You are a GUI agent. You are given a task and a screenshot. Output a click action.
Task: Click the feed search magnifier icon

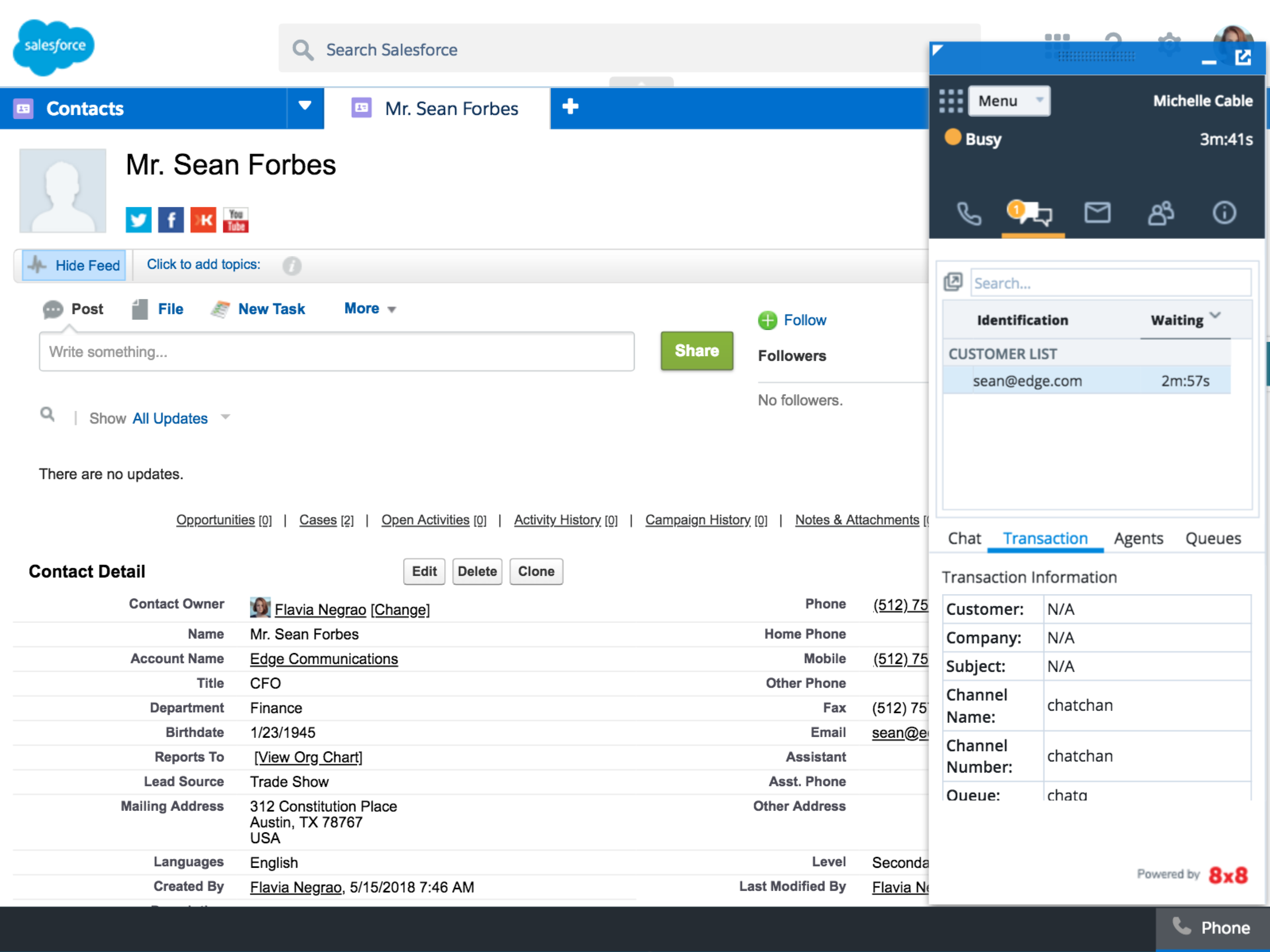[48, 414]
